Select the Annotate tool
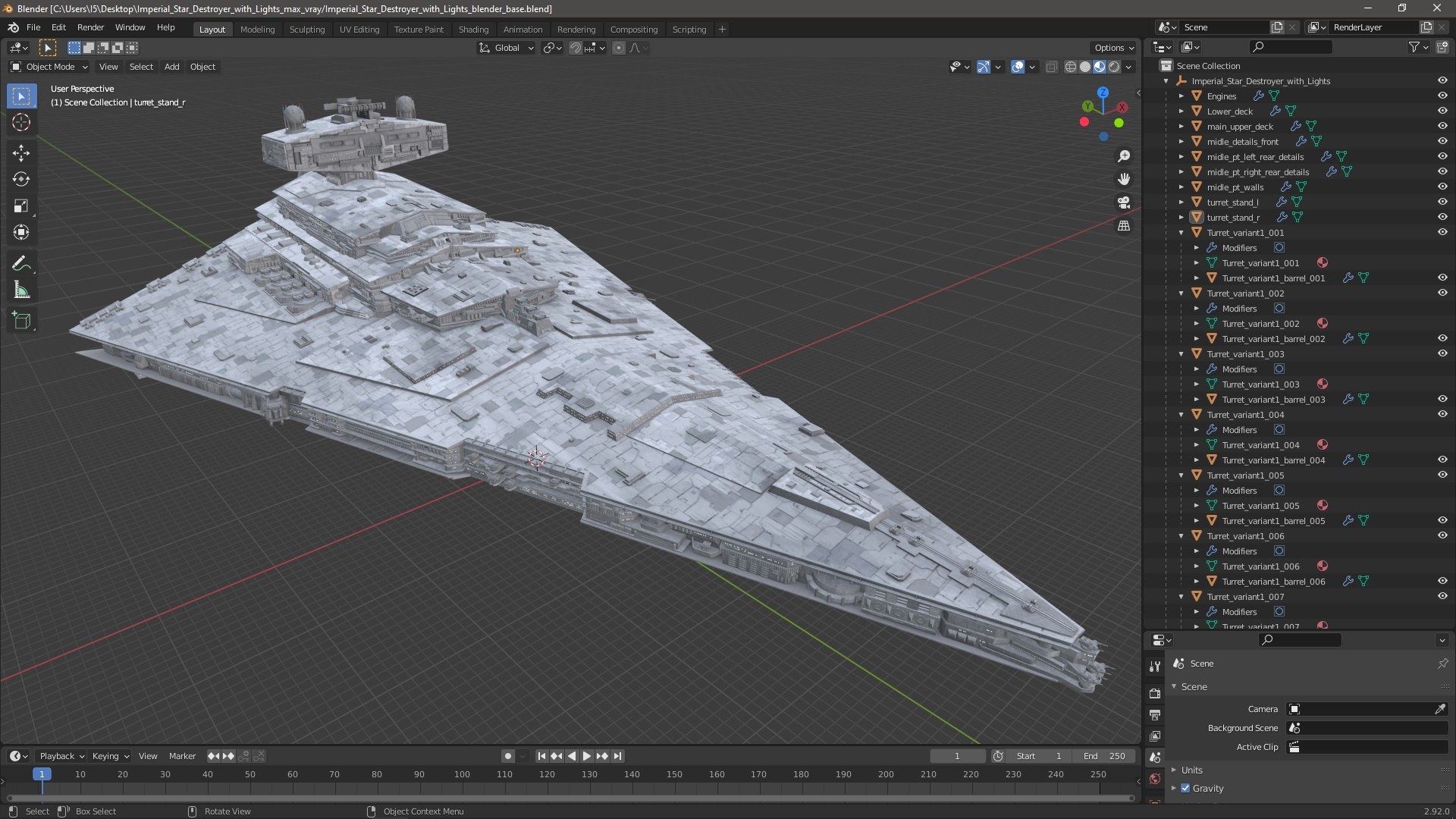This screenshot has height=819, width=1456. (21, 264)
